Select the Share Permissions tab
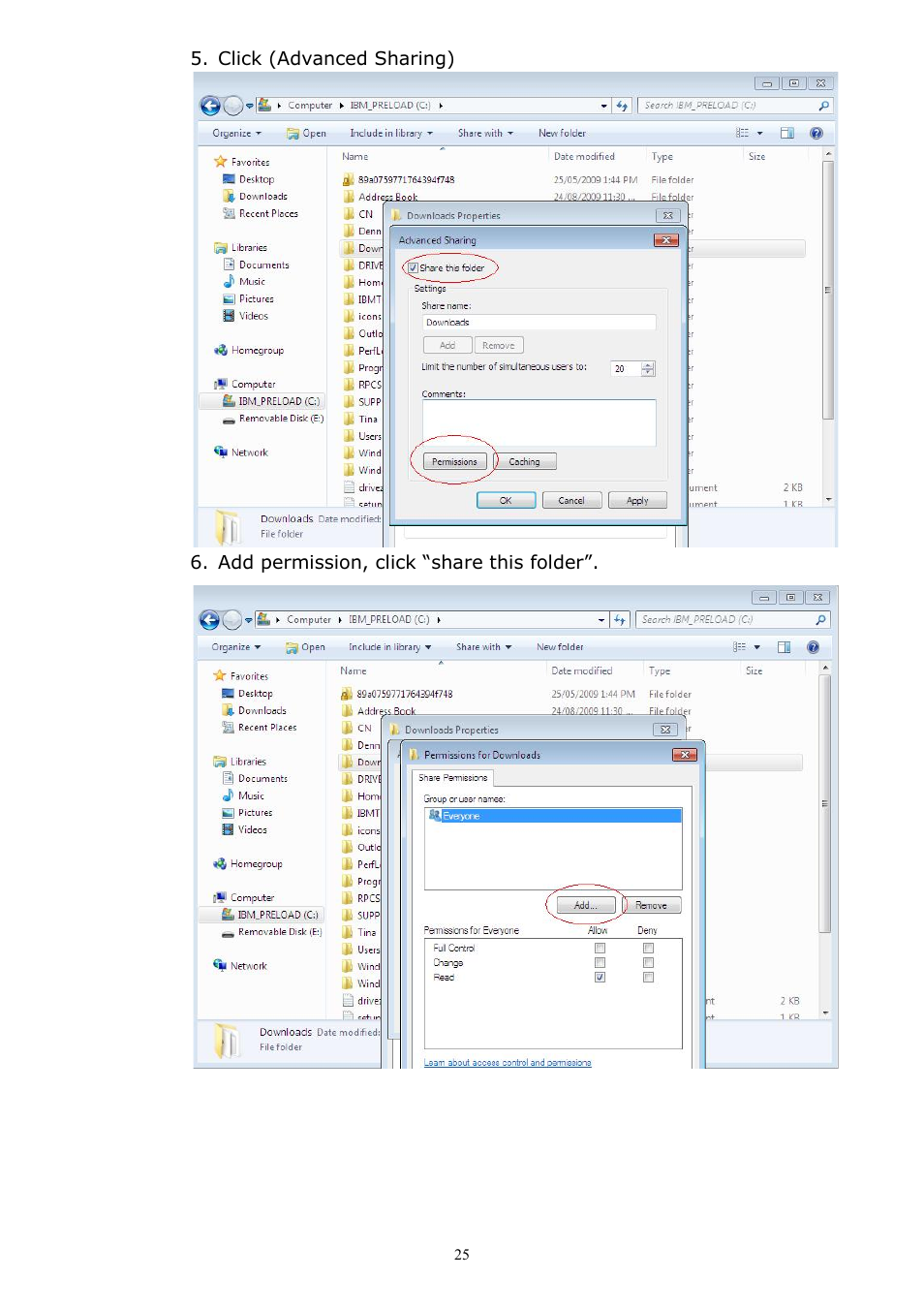The image size is (924, 1309). [453, 778]
